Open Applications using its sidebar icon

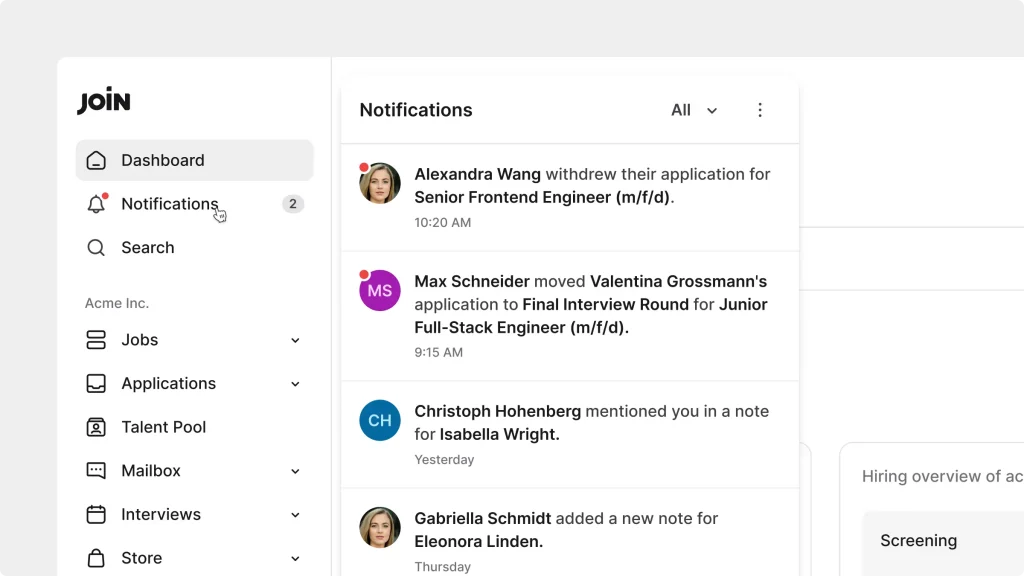[96, 383]
